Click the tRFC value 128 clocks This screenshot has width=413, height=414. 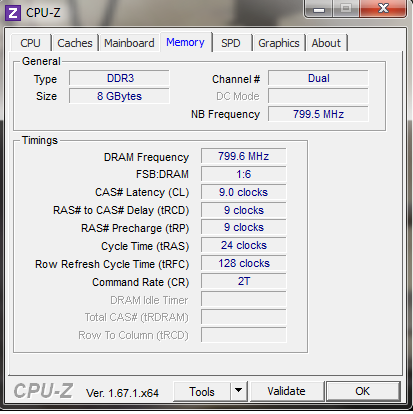point(244,263)
